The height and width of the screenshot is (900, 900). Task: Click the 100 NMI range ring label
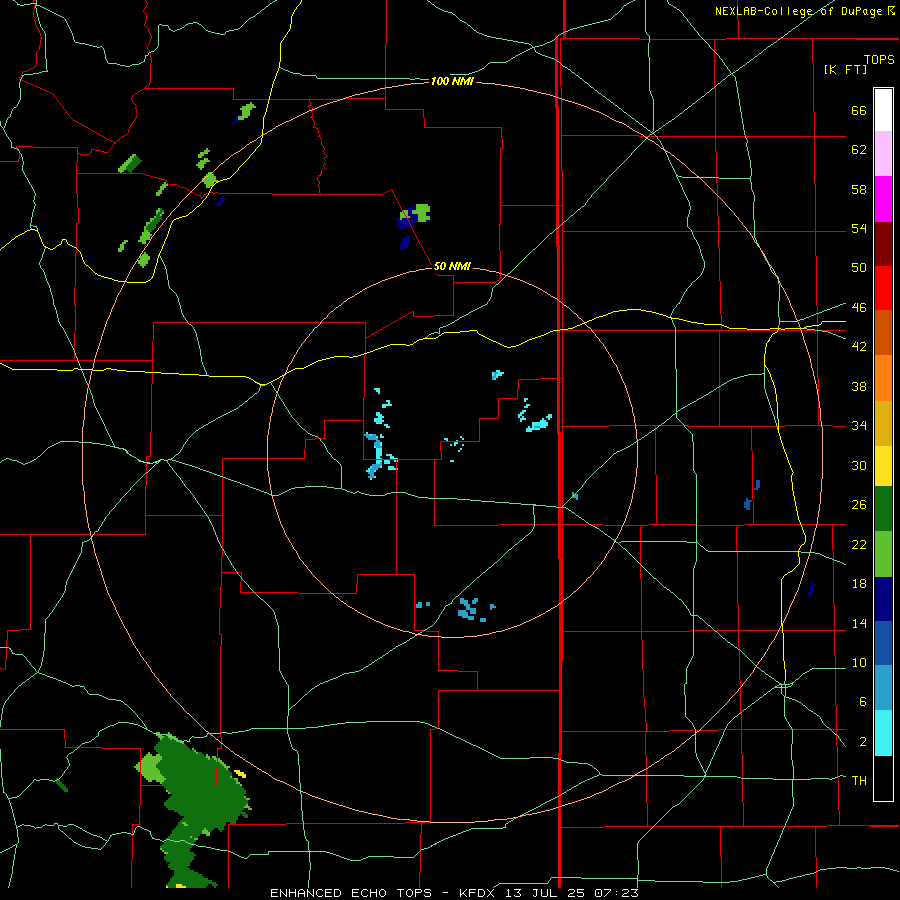(452, 82)
